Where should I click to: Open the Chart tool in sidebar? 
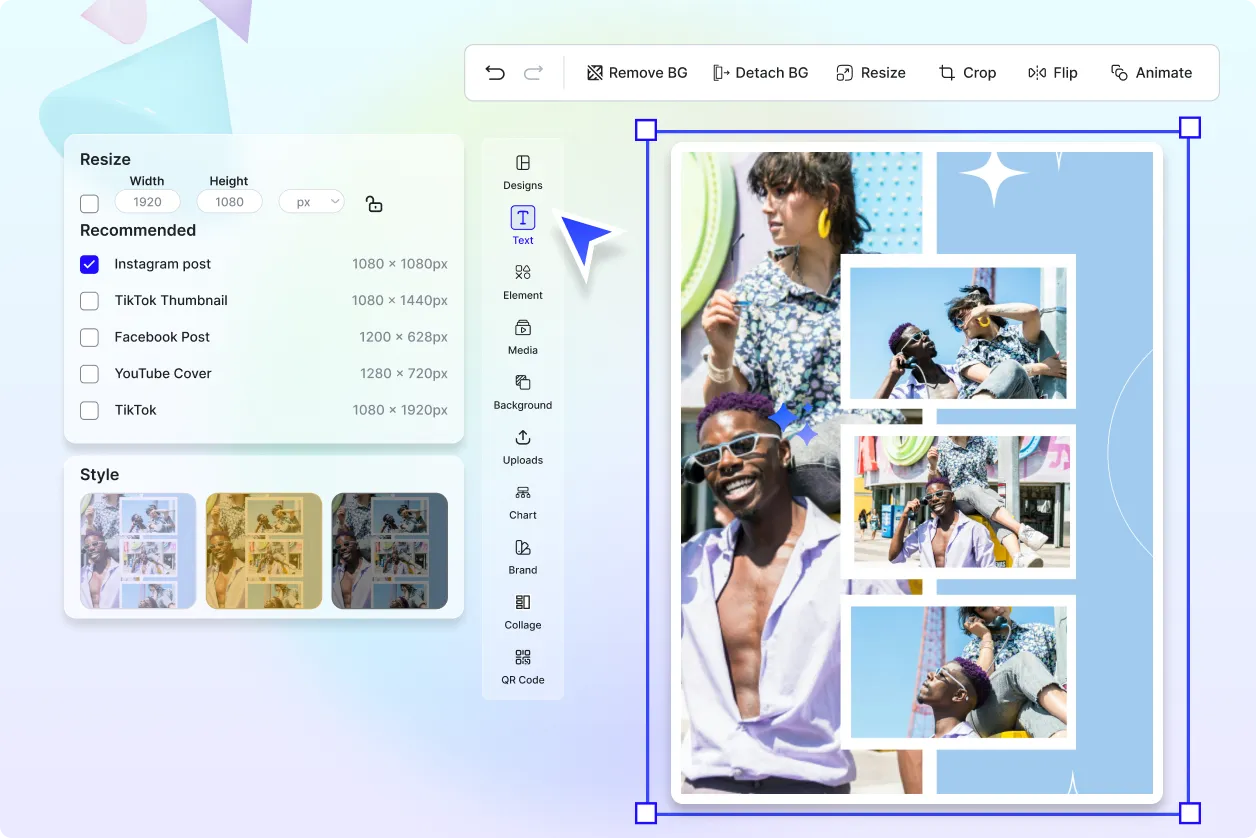pos(522,502)
